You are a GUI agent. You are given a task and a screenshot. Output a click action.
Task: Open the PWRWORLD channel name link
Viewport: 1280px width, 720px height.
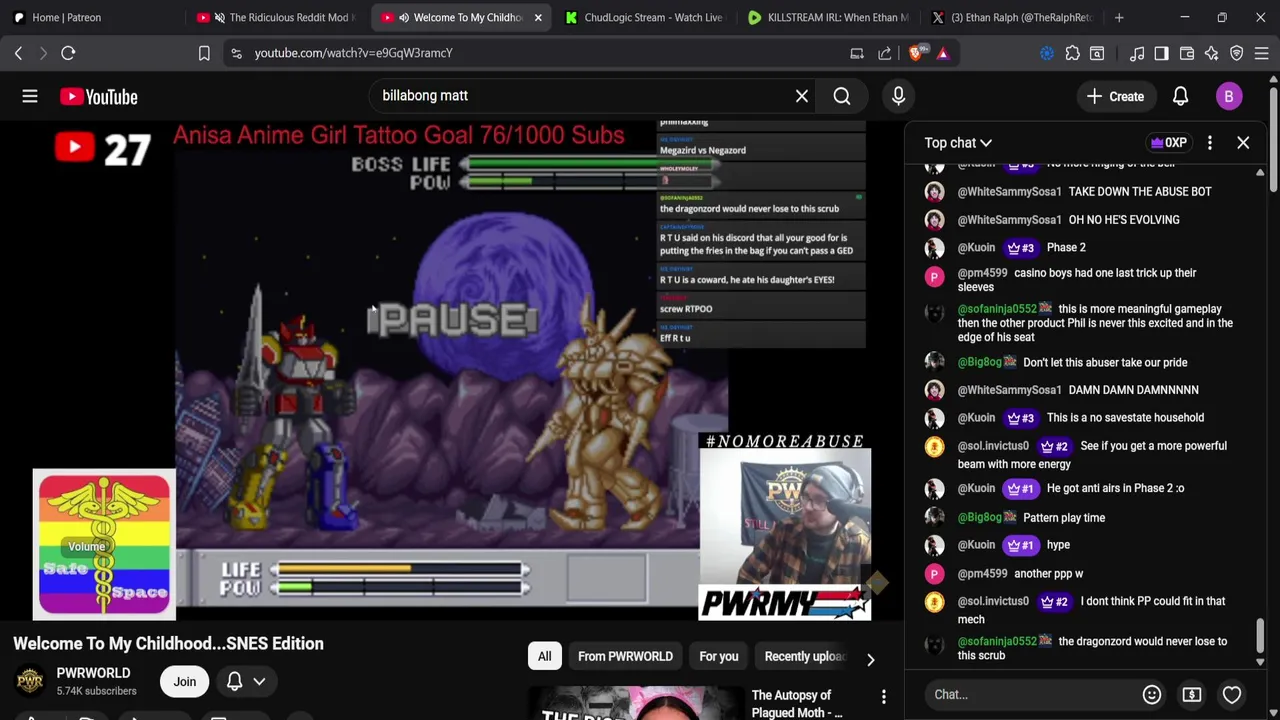click(93, 673)
